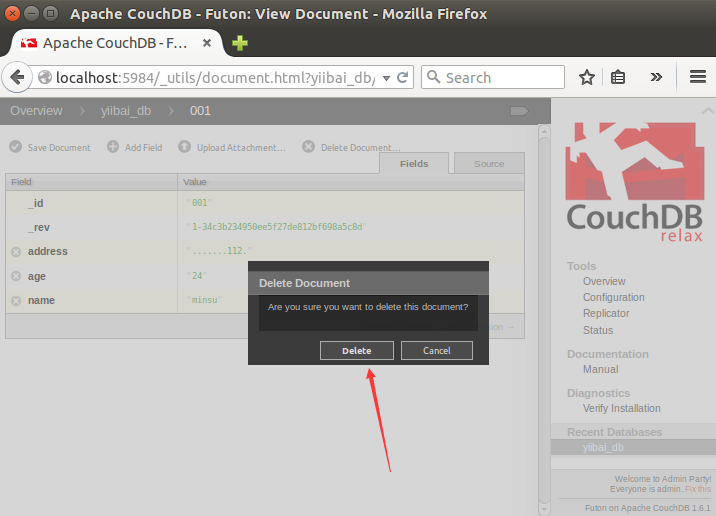Remove the name field using its delete icon
The width and height of the screenshot is (716, 516).
pos(16,301)
